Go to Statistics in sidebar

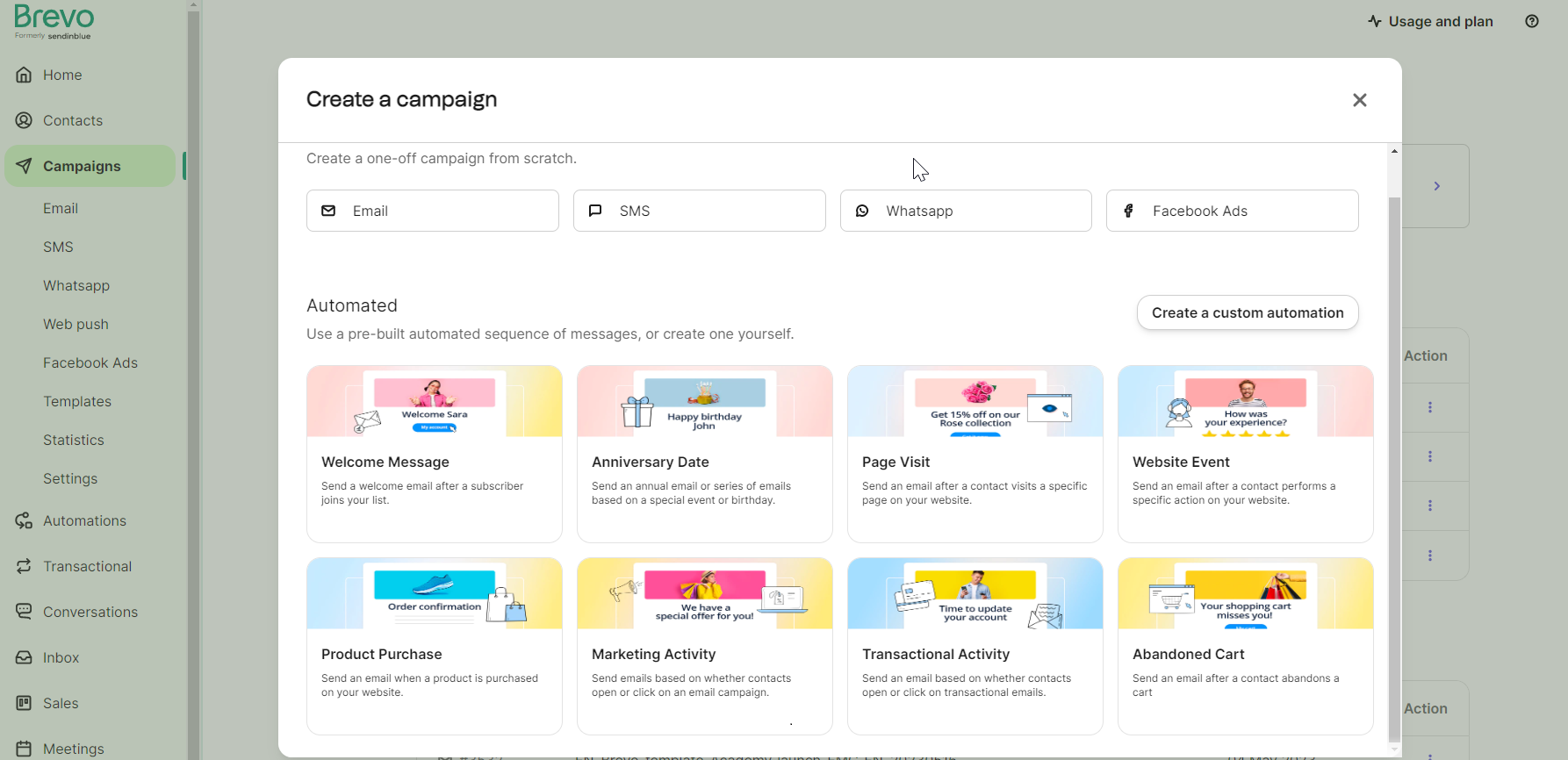click(x=74, y=441)
